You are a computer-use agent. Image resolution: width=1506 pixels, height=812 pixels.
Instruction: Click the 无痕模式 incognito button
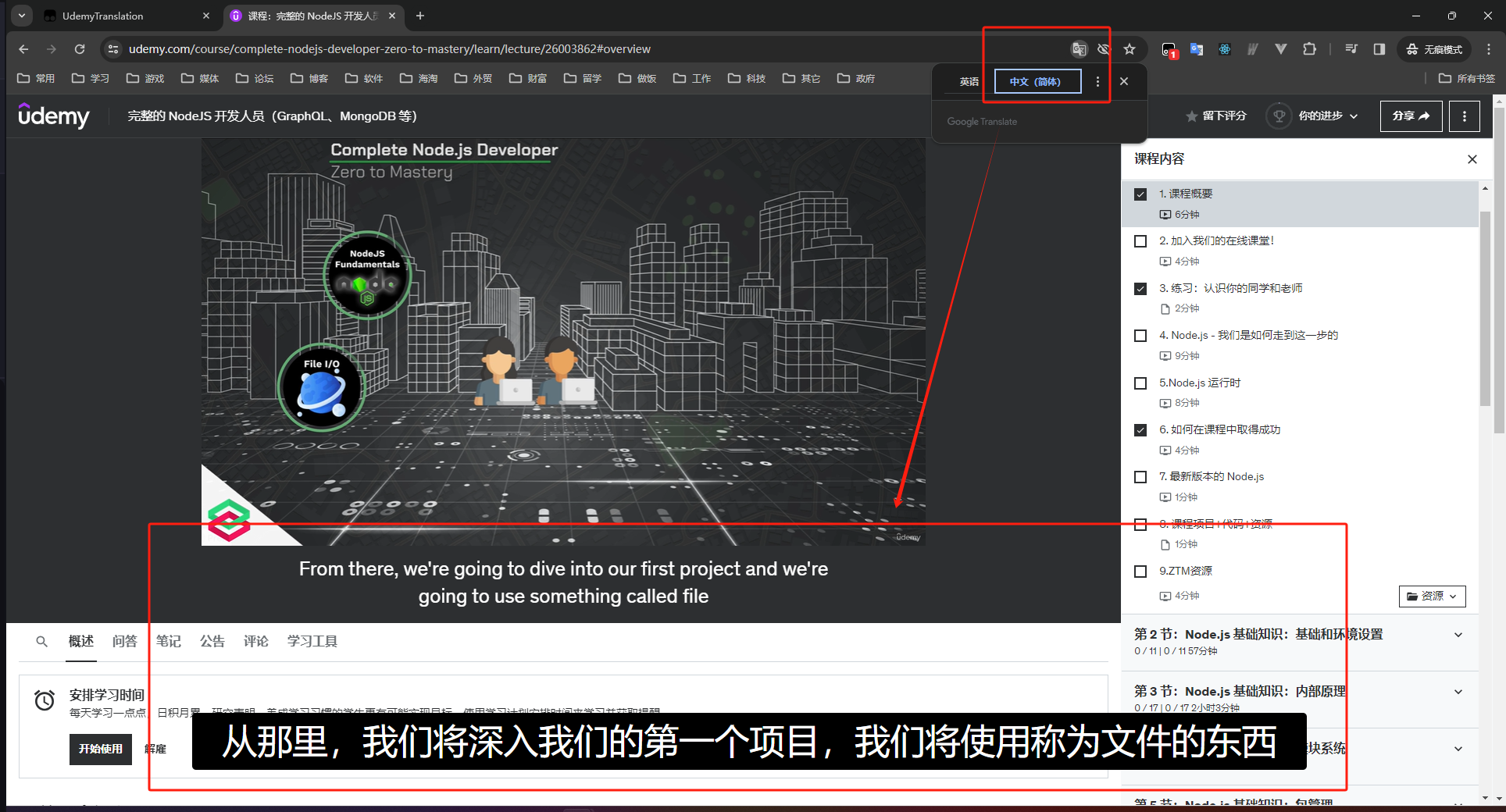coord(1434,49)
